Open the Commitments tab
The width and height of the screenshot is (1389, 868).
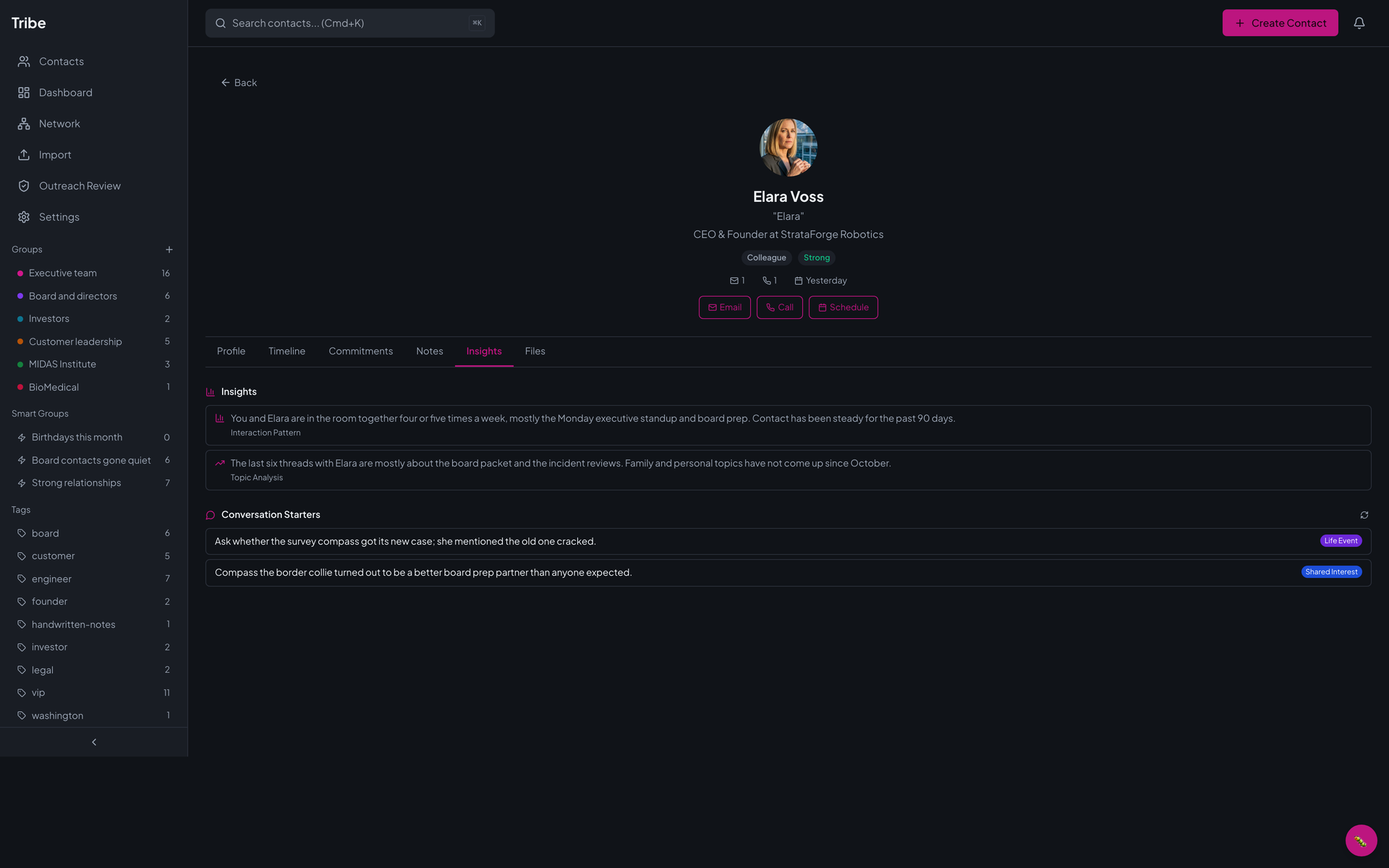pyautogui.click(x=361, y=352)
